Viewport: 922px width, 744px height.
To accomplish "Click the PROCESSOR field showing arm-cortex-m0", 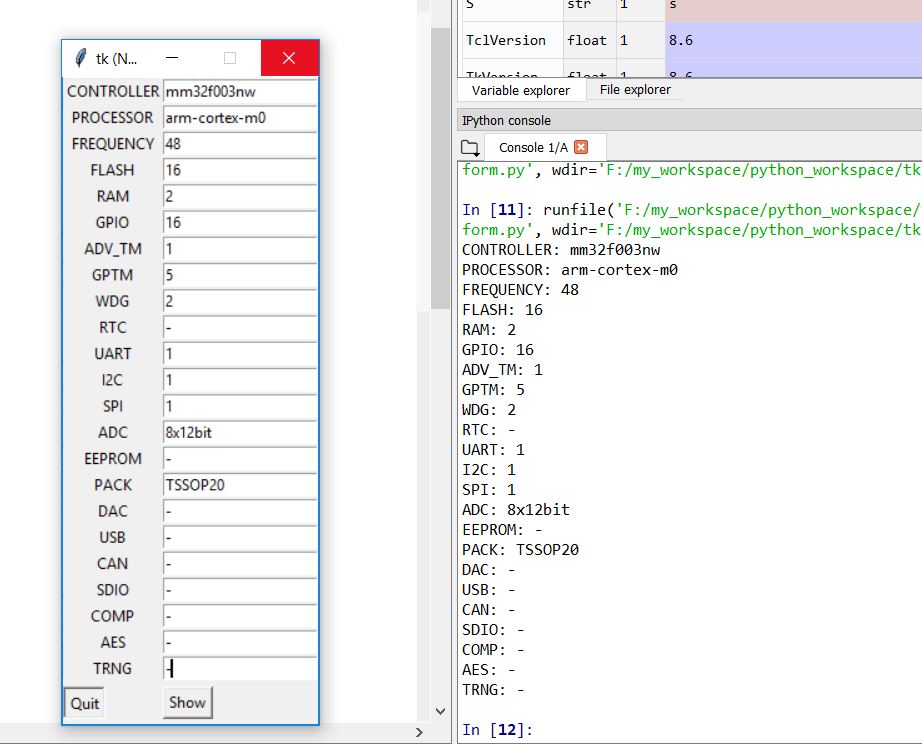I will click(x=238, y=118).
